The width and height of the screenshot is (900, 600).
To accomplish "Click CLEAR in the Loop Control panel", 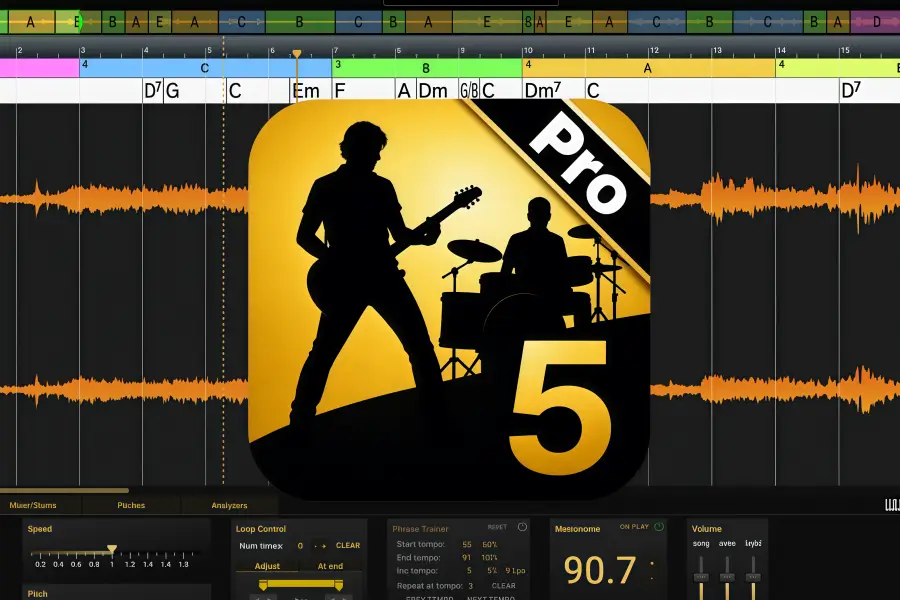I will pyautogui.click(x=348, y=545).
